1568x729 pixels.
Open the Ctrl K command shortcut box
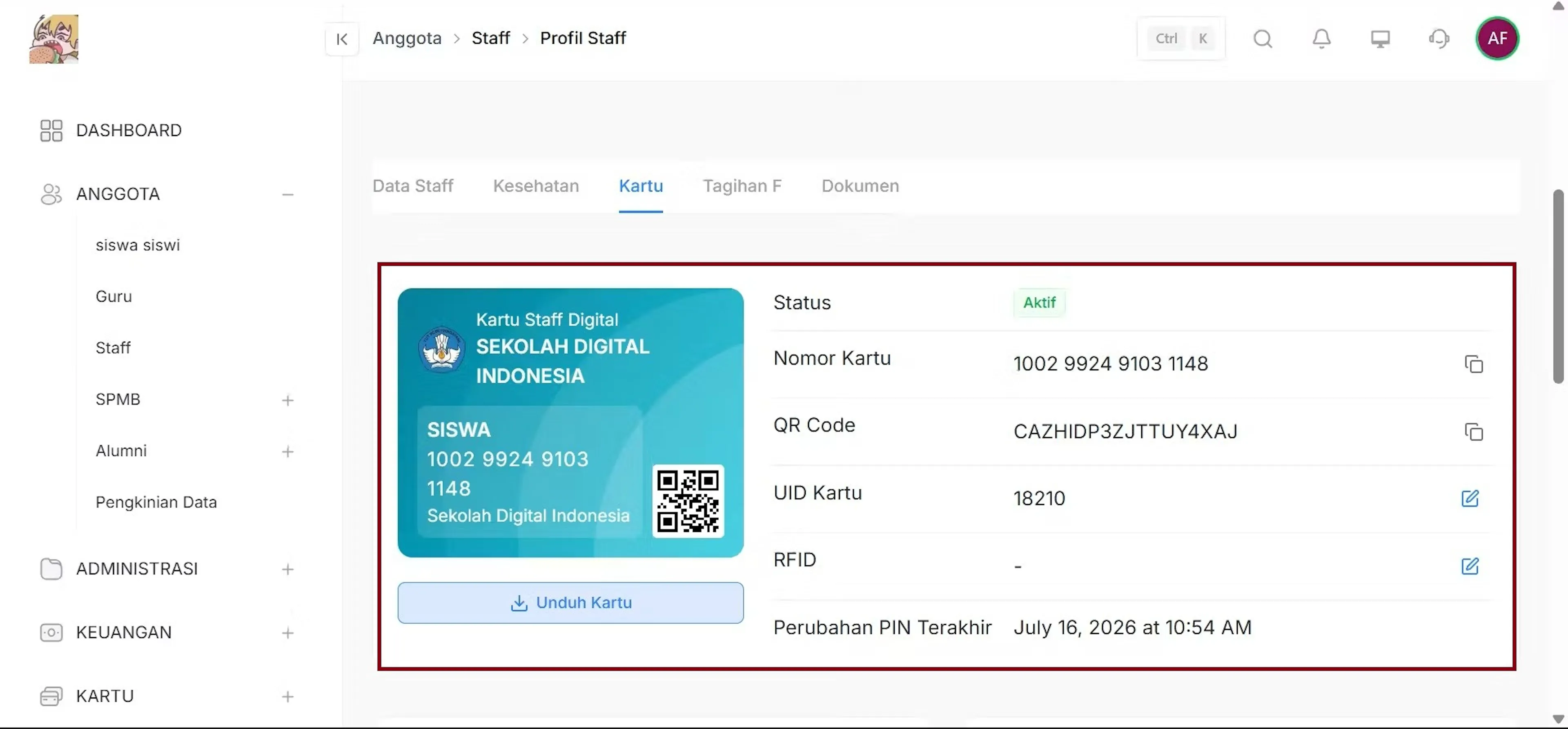(x=1181, y=39)
